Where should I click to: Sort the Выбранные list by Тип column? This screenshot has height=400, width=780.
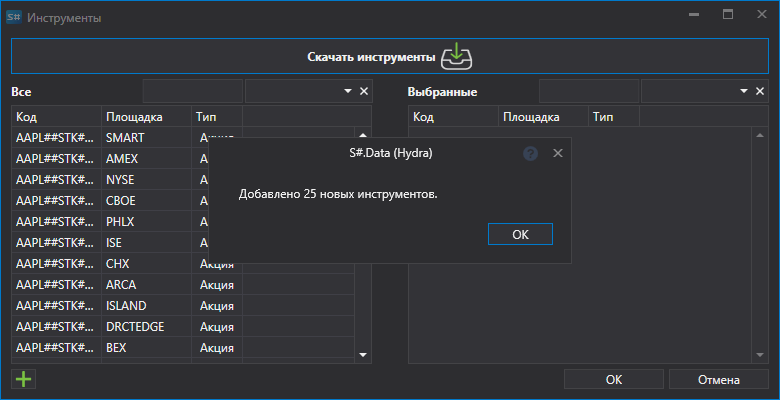[x=614, y=117]
